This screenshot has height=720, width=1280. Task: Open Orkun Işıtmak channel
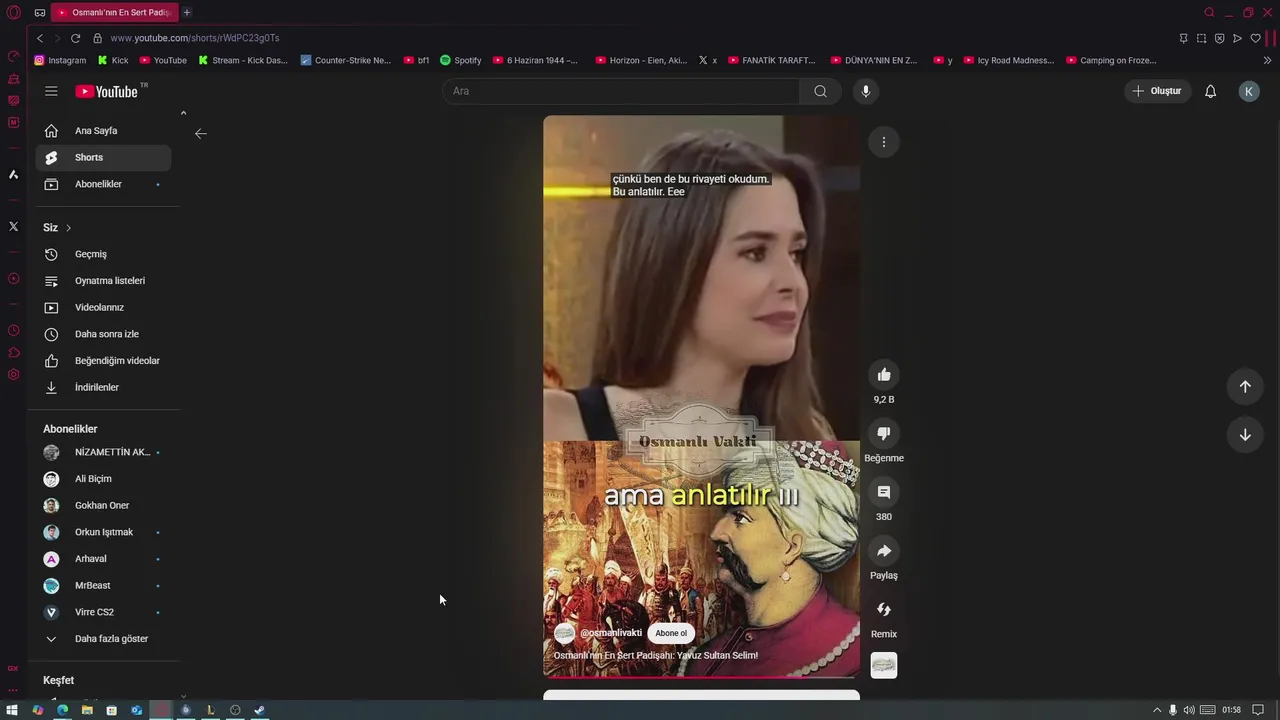pyautogui.click(x=103, y=532)
